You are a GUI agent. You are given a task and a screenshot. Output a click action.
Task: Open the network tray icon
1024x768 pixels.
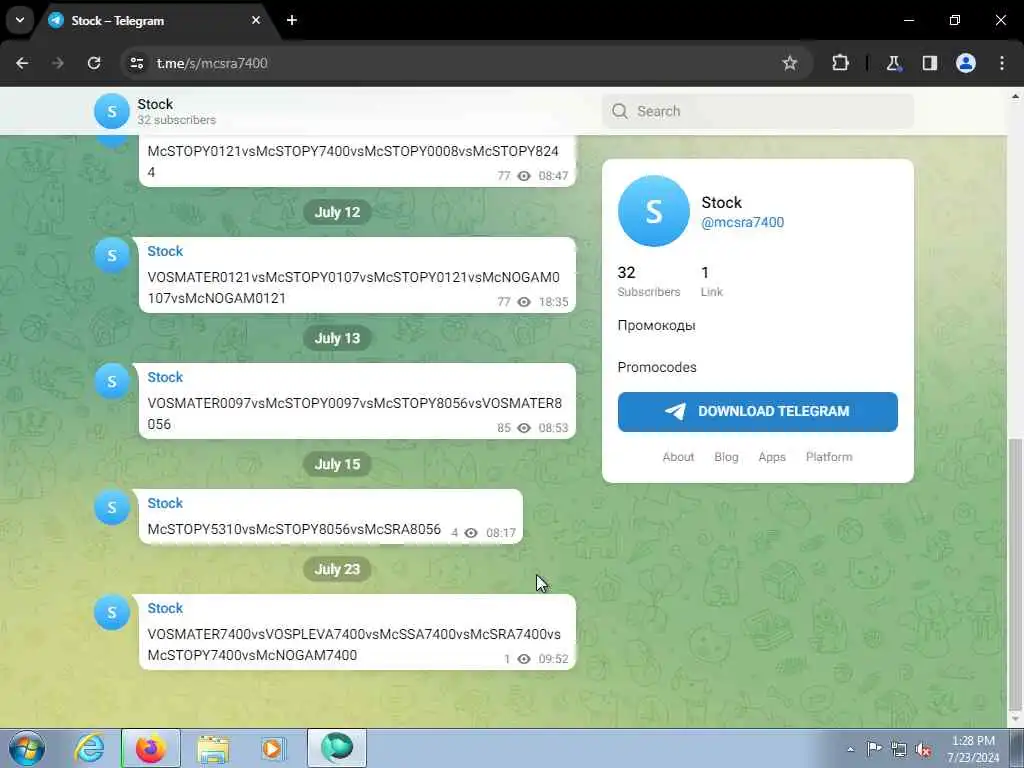[899, 749]
